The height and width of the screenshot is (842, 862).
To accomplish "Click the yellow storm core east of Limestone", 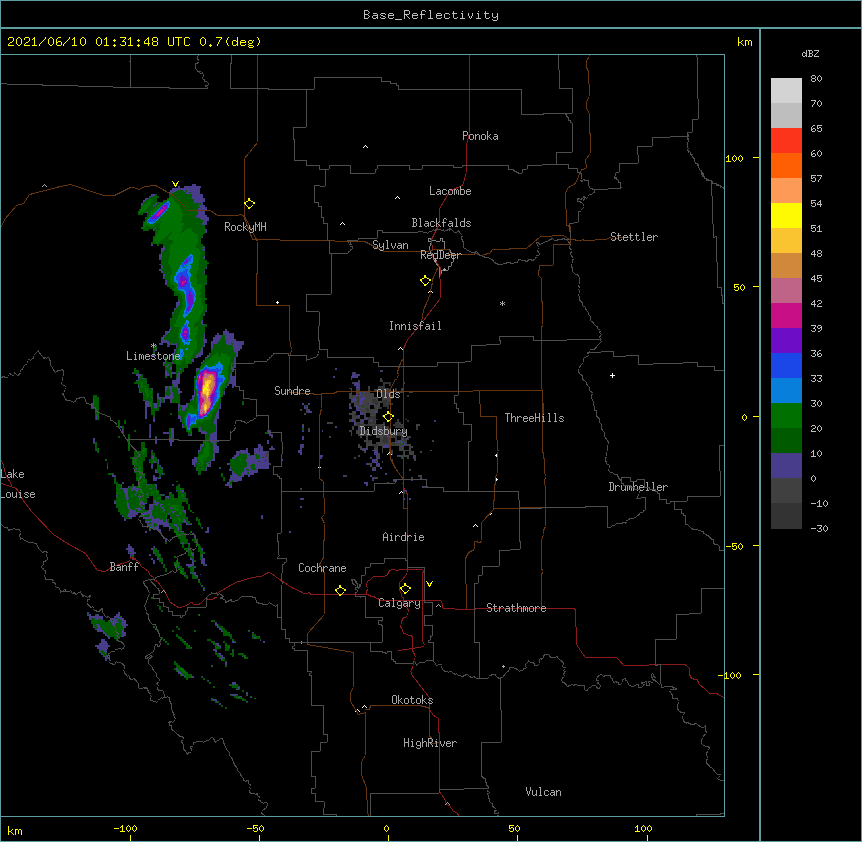I will click(207, 390).
